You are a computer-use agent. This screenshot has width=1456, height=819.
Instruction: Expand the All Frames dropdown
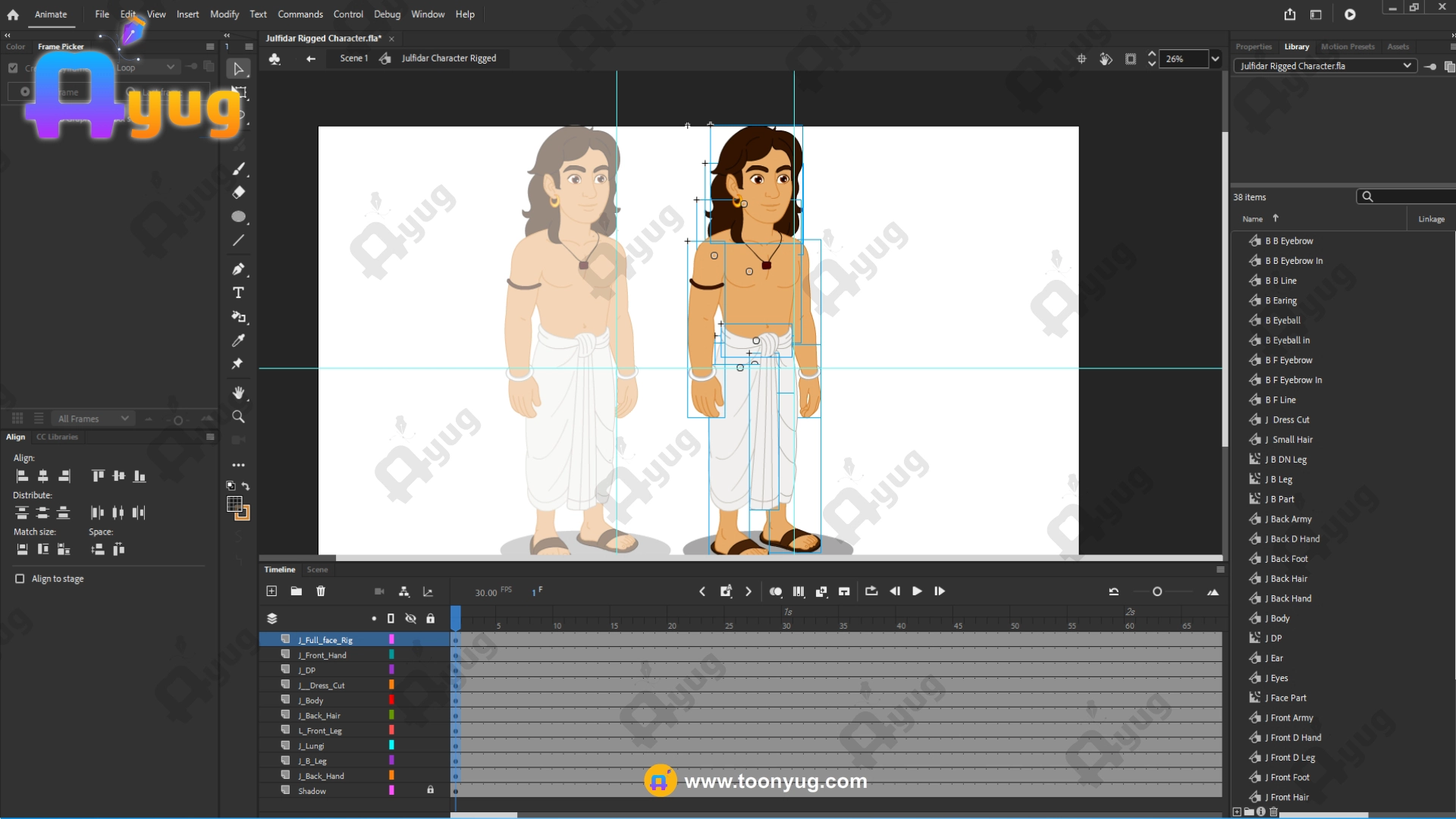tap(124, 419)
